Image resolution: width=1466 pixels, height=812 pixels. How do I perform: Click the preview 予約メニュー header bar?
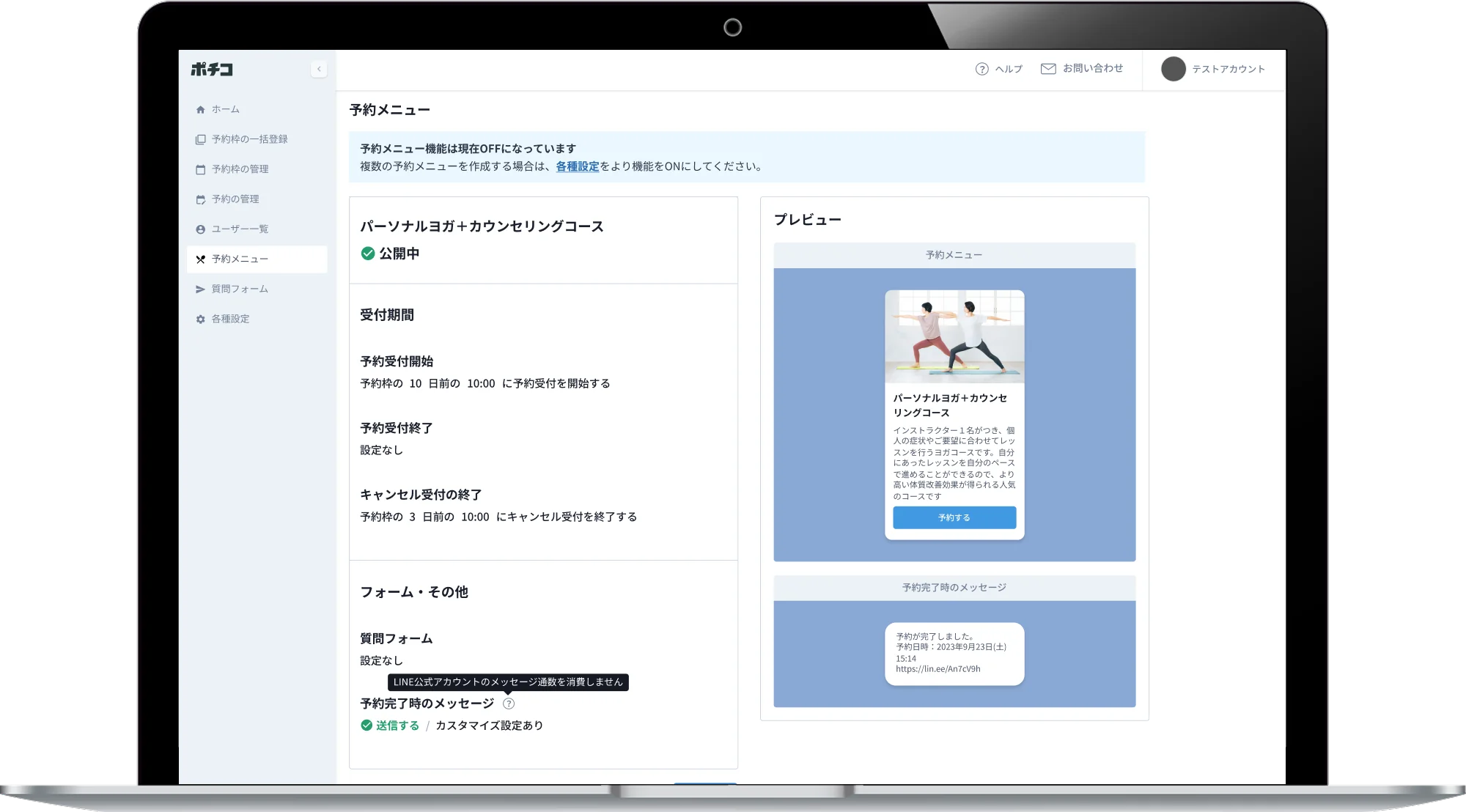coord(954,255)
